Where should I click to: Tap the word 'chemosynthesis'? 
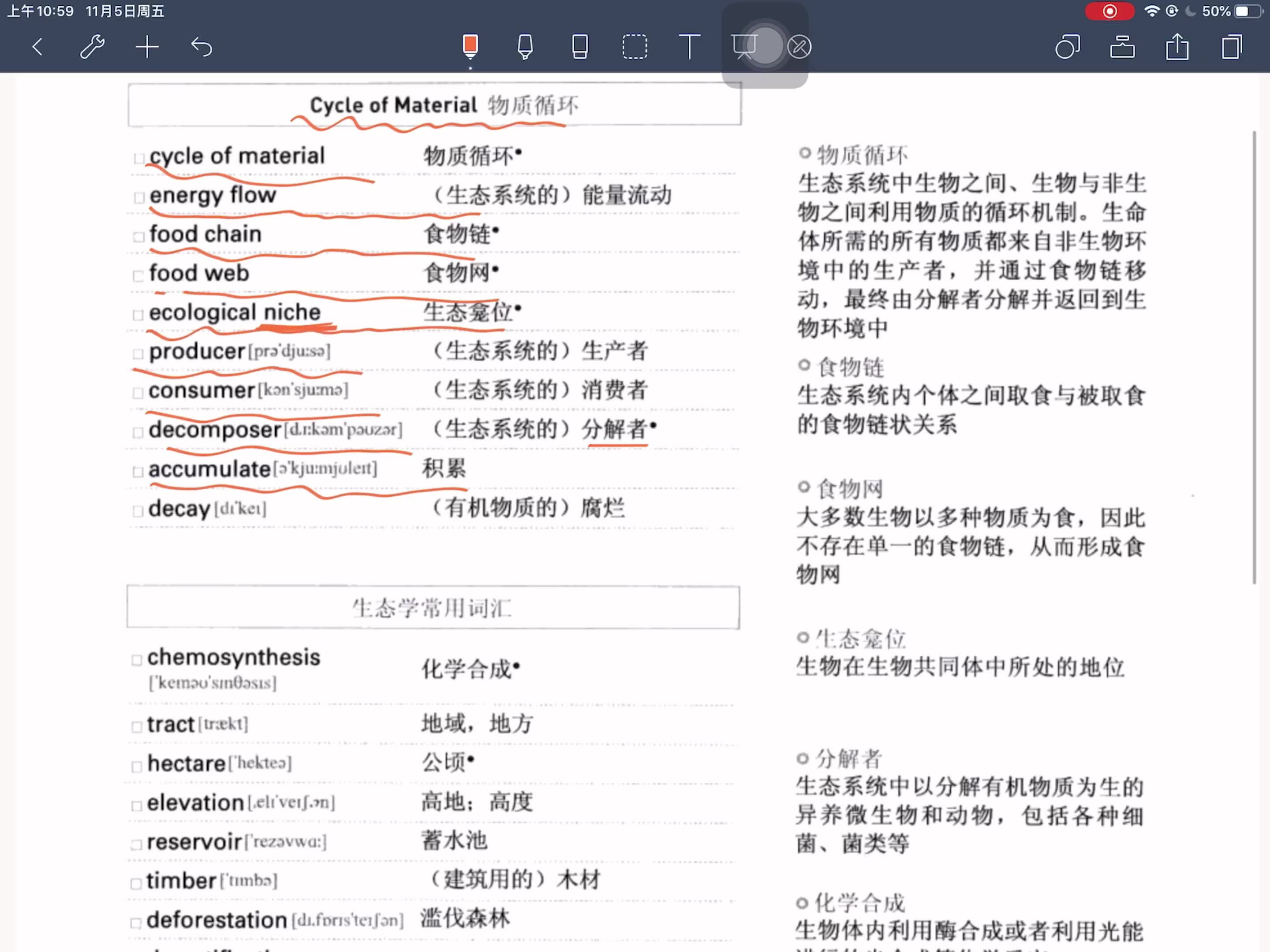(234, 657)
